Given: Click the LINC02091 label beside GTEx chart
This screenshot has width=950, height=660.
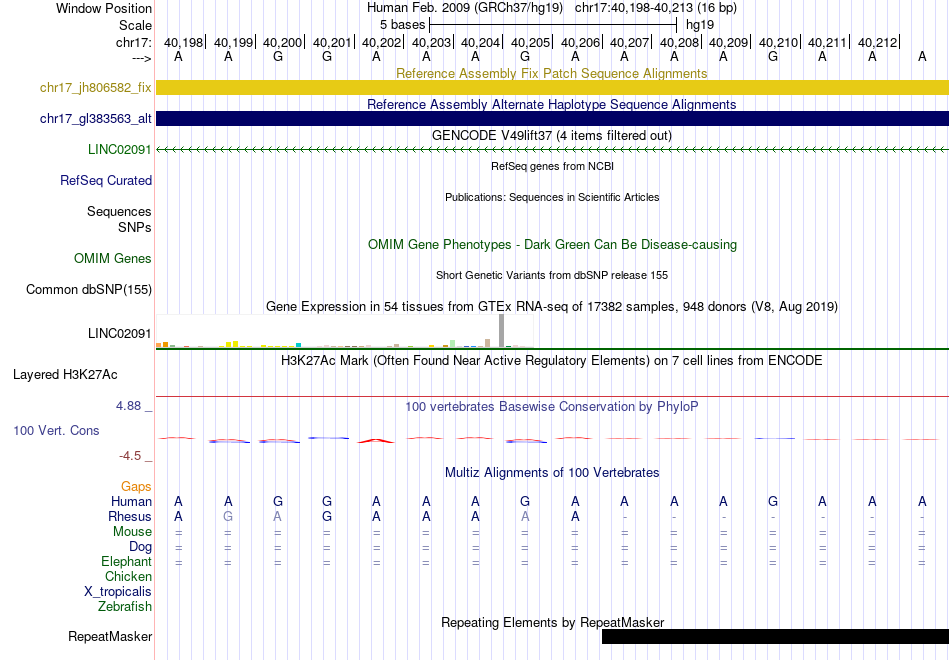Looking at the screenshot, I should pos(119,333).
